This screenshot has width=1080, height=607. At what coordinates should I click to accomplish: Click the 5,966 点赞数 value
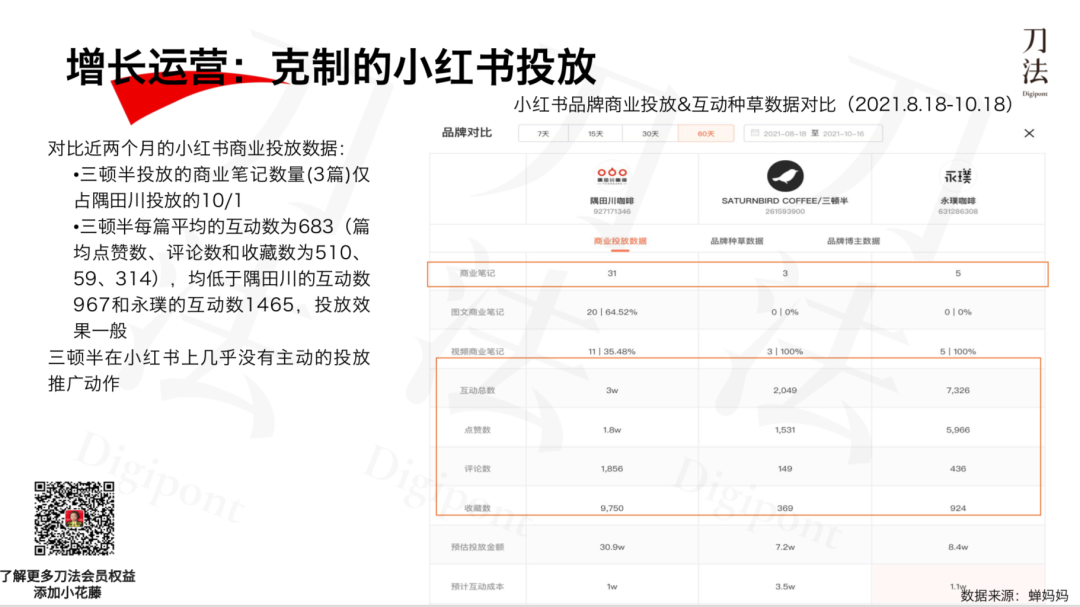958,430
